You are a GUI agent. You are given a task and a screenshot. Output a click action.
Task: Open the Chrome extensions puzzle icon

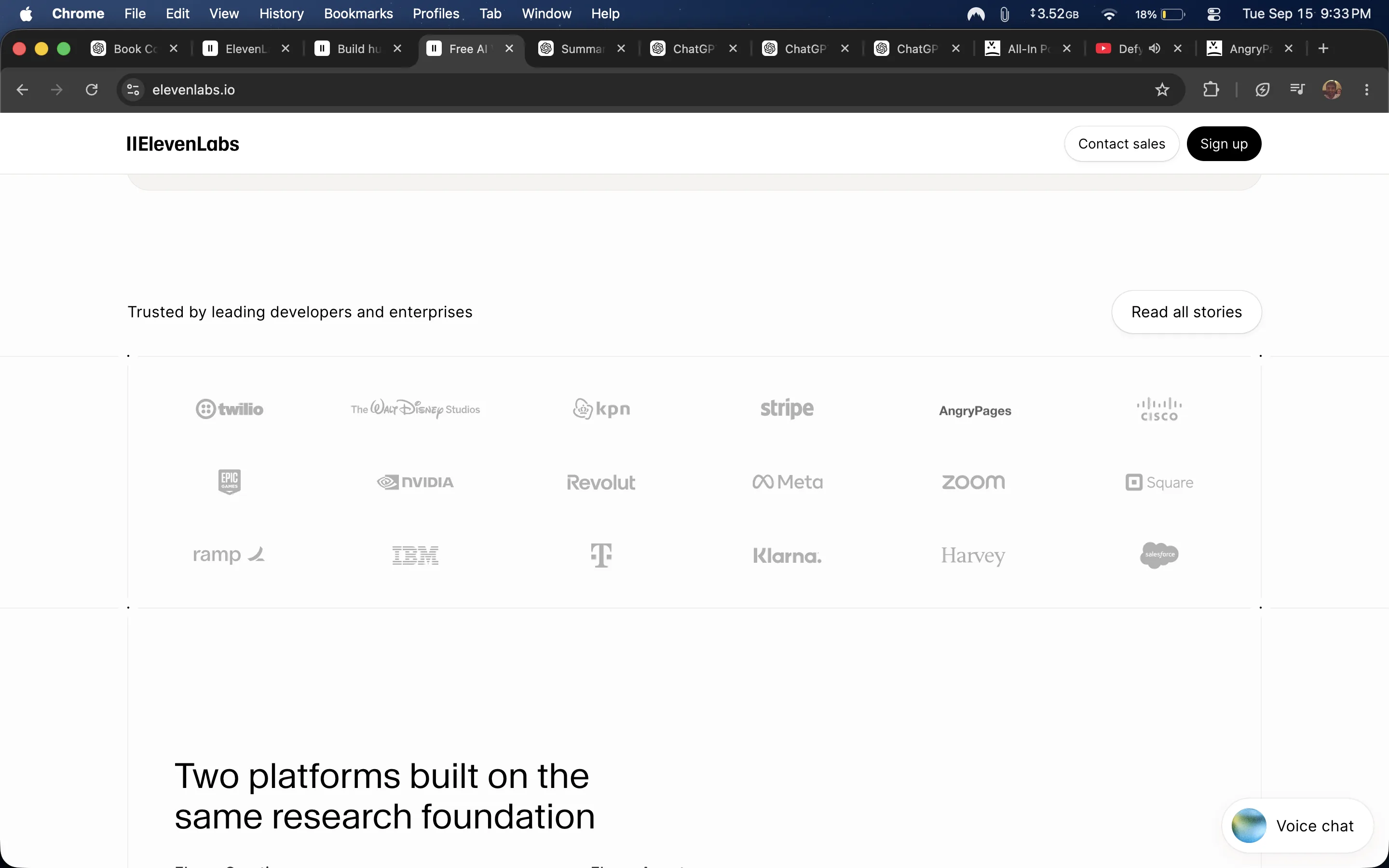(1211, 90)
